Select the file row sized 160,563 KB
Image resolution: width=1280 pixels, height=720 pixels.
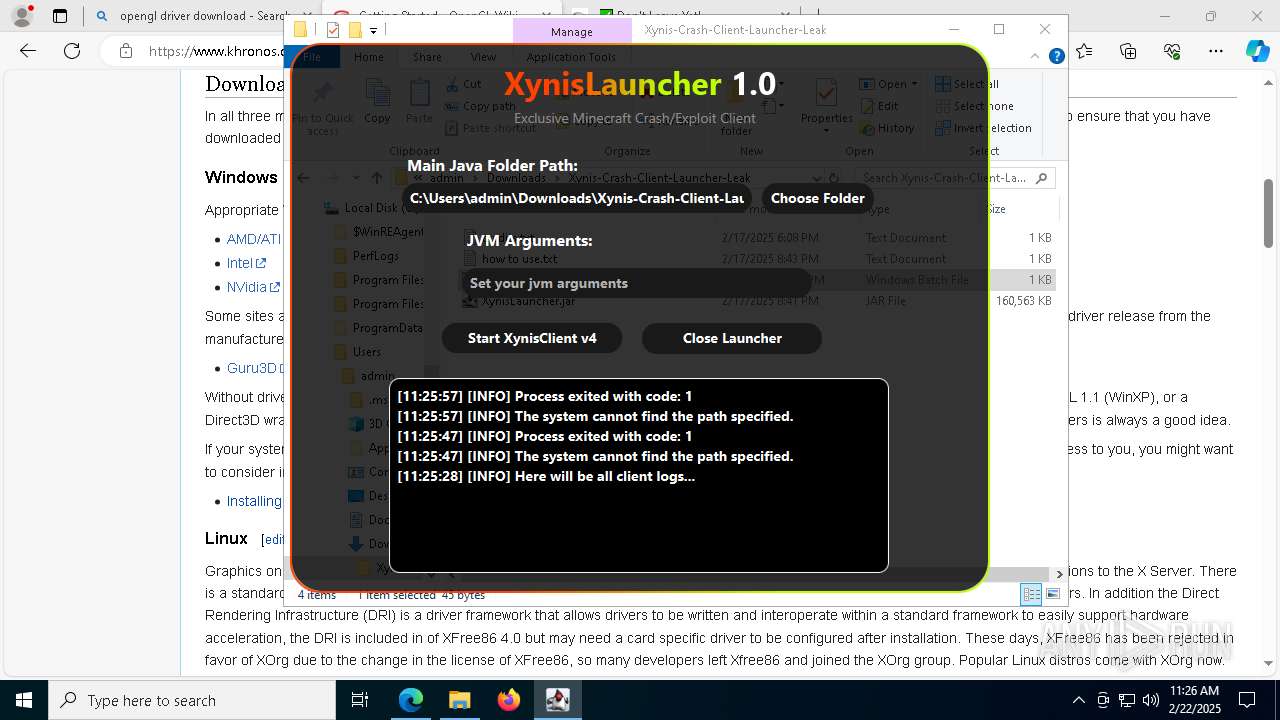pyautogui.click(x=757, y=301)
